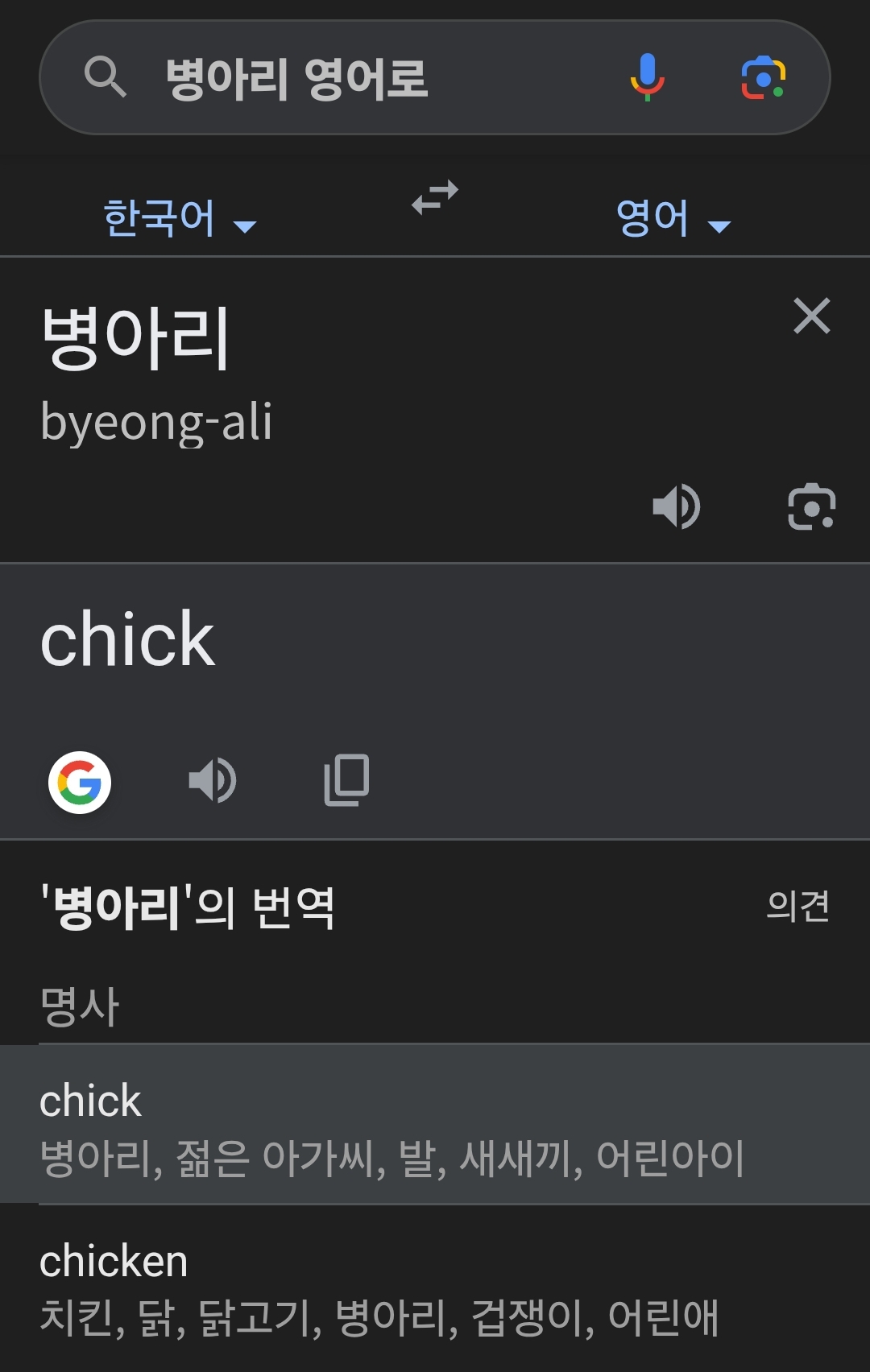The height and width of the screenshot is (1372, 870).
Task: Select the chicken translation entry
Action: pos(435,1286)
